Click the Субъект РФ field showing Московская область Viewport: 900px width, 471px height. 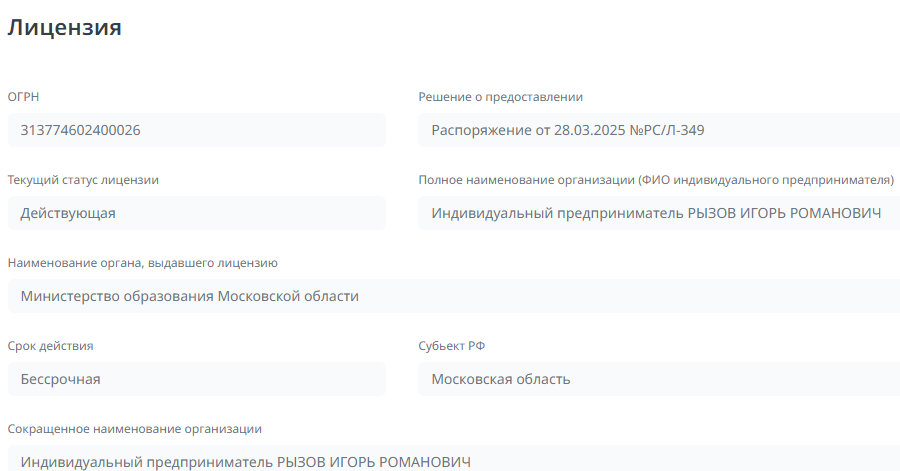coord(658,379)
